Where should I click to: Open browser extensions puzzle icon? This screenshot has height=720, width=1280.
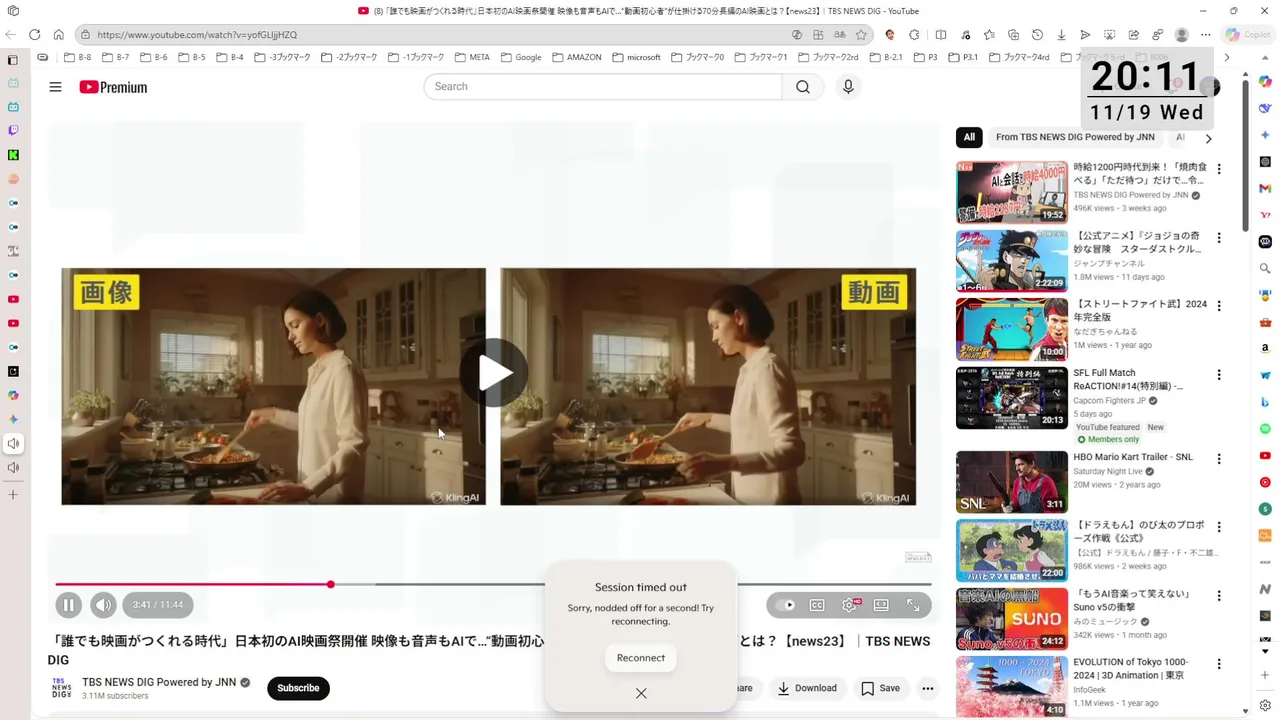click(x=914, y=34)
